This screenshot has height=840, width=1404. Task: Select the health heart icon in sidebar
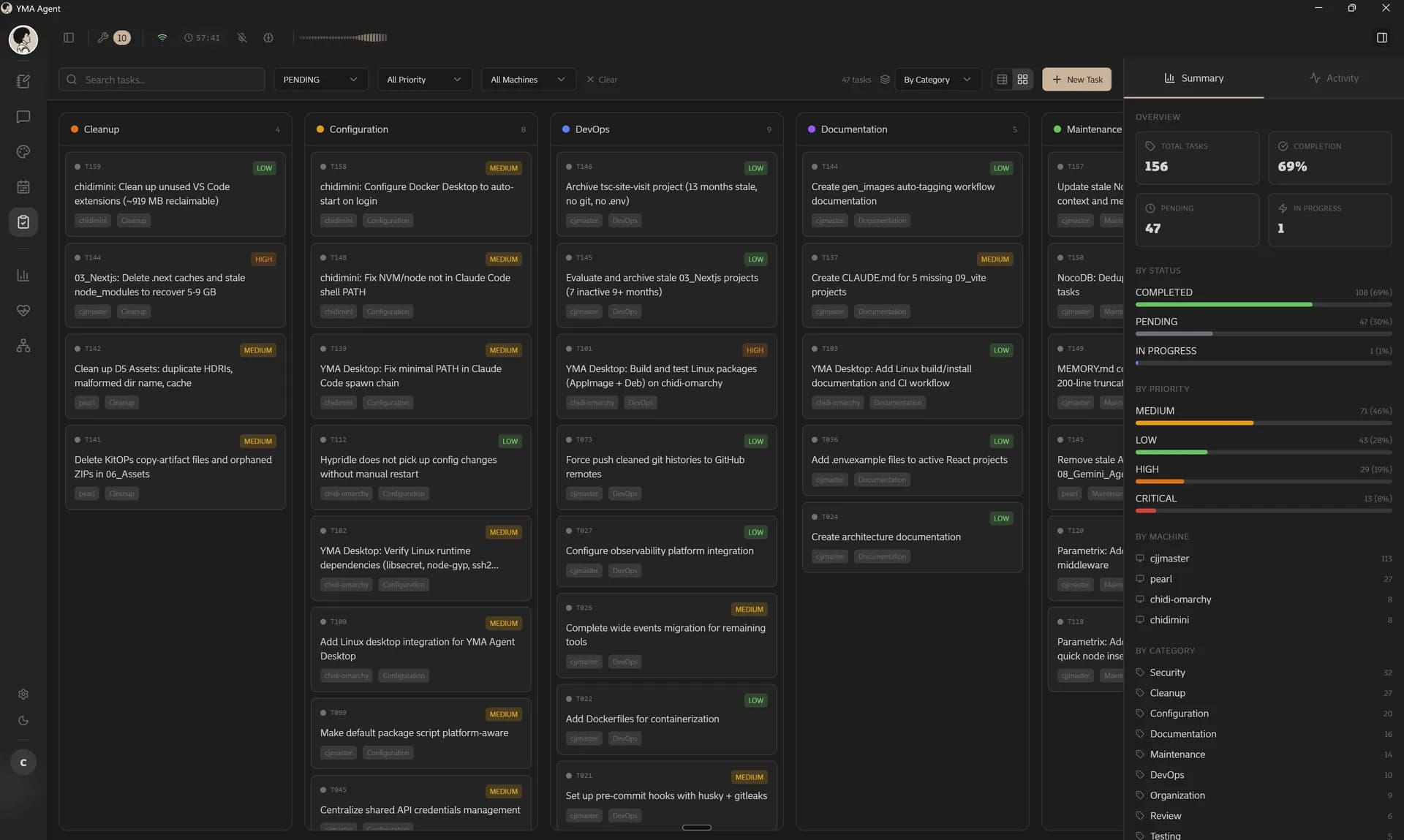coord(23,310)
